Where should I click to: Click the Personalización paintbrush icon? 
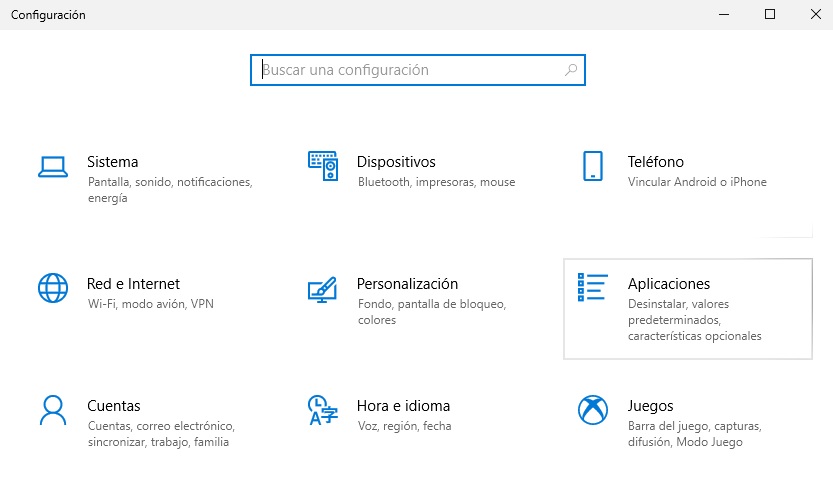point(322,290)
